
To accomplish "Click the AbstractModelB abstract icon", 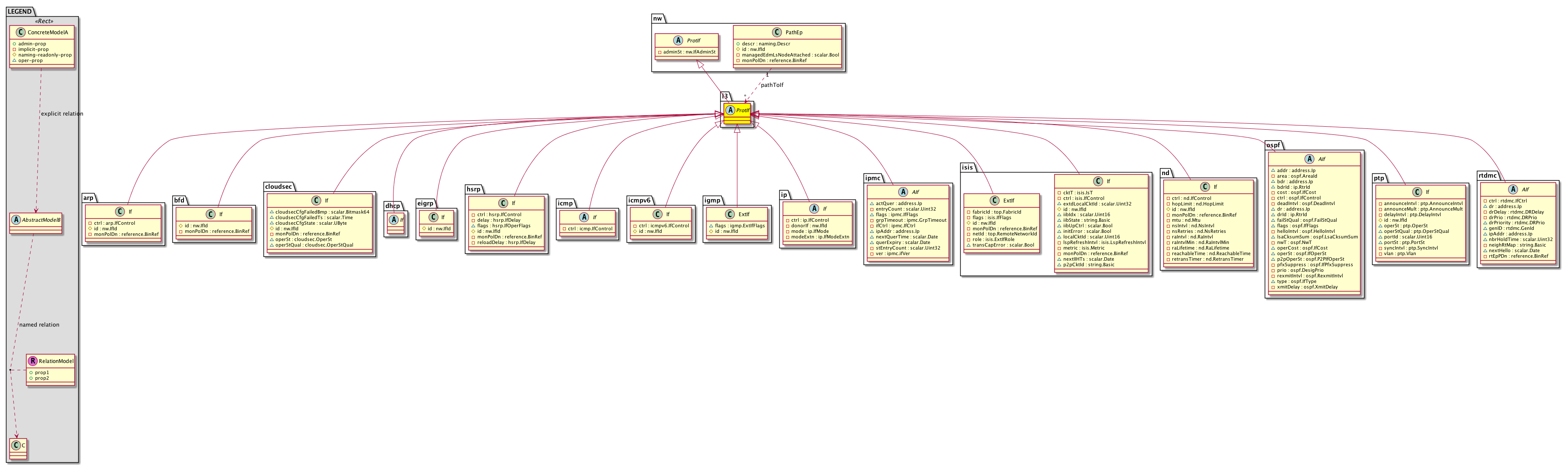I will (x=15, y=220).
